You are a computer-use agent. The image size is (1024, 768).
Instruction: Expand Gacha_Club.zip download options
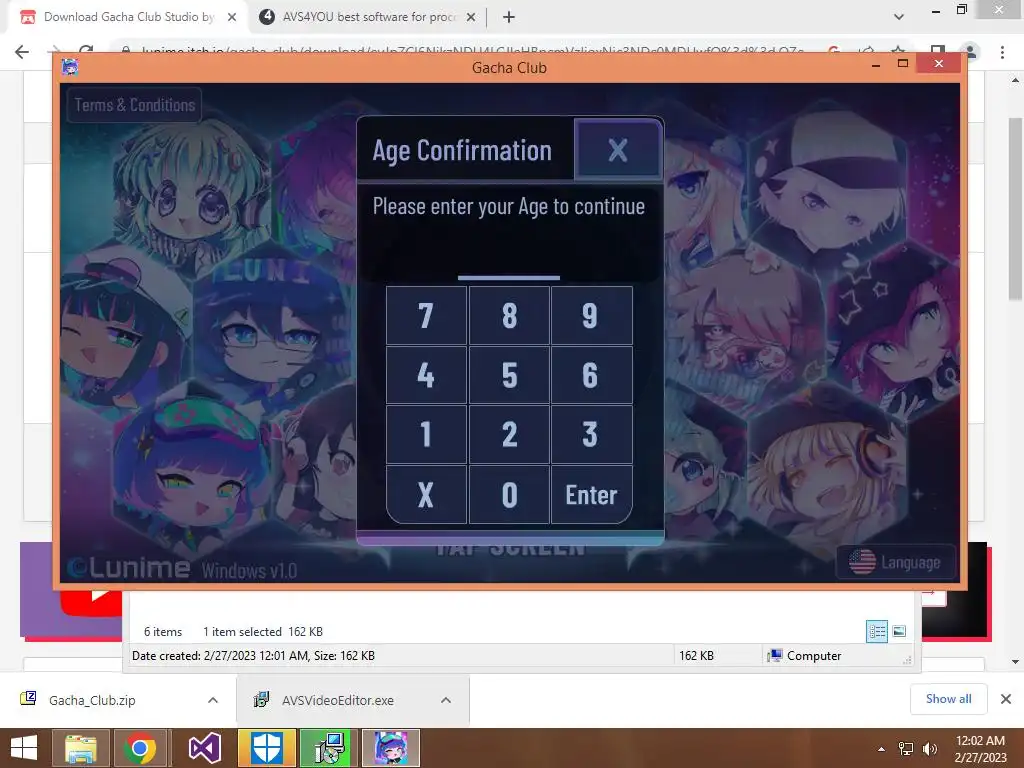(x=213, y=700)
